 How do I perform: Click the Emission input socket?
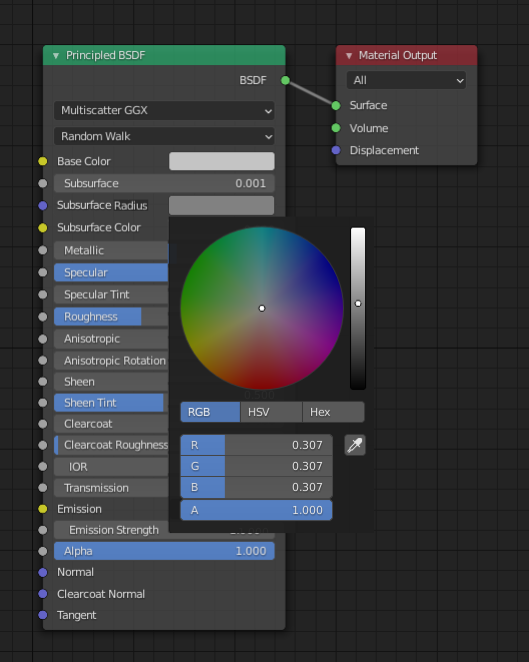click(43, 509)
